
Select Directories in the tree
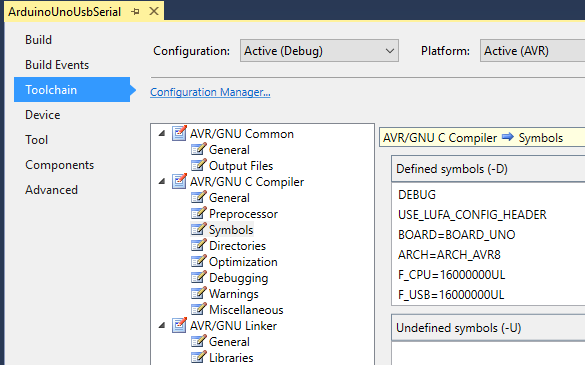(x=237, y=246)
